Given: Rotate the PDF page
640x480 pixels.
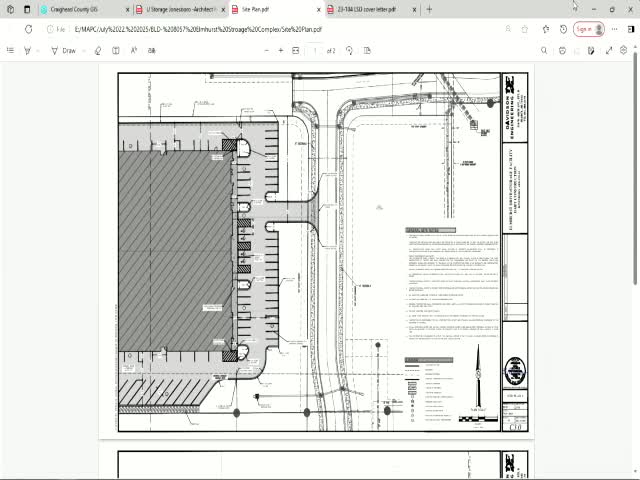Looking at the screenshot, I should 349,51.
